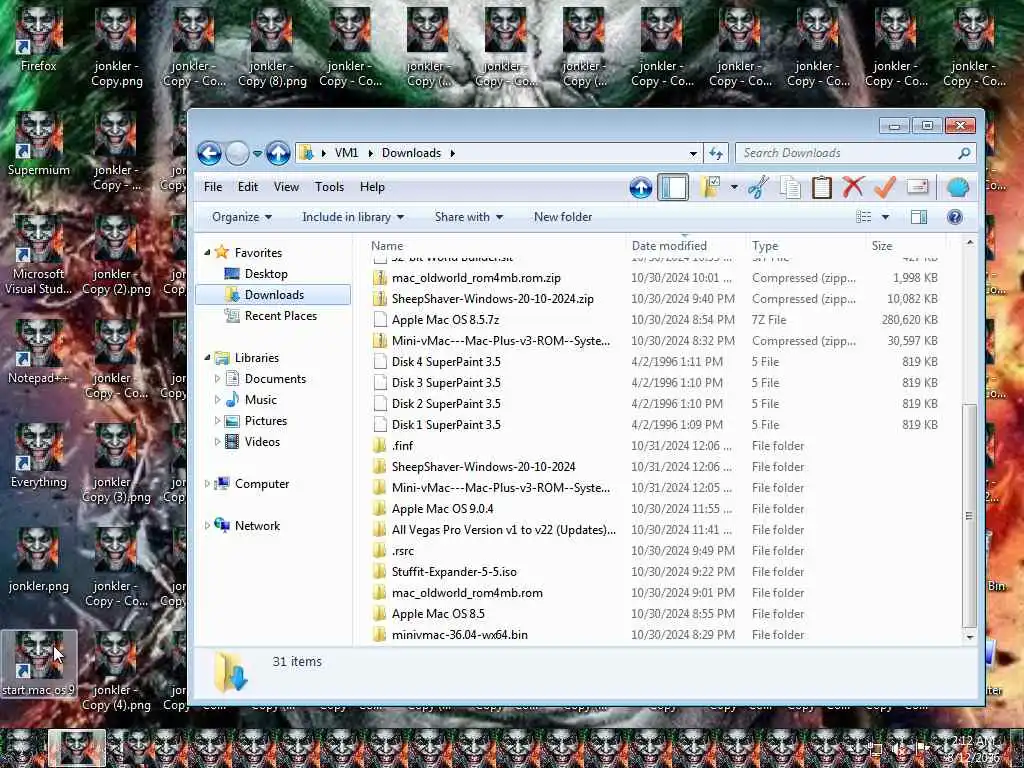
Task: Click the Cut scissors icon
Action: click(x=758, y=187)
